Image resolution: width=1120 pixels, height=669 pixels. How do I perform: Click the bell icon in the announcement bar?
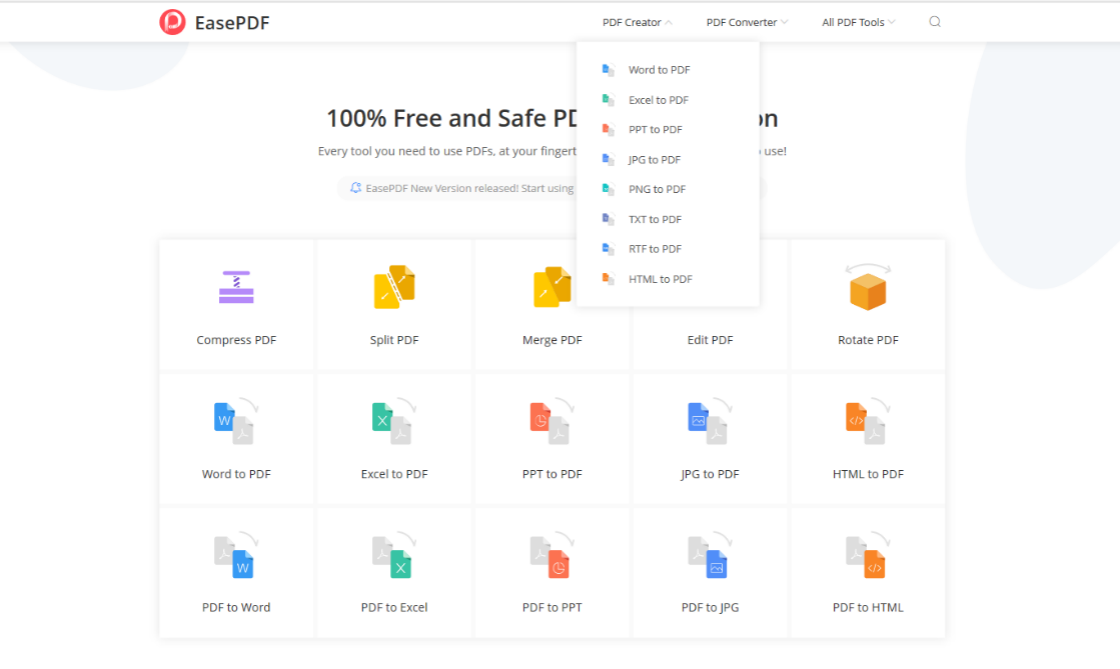point(355,188)
